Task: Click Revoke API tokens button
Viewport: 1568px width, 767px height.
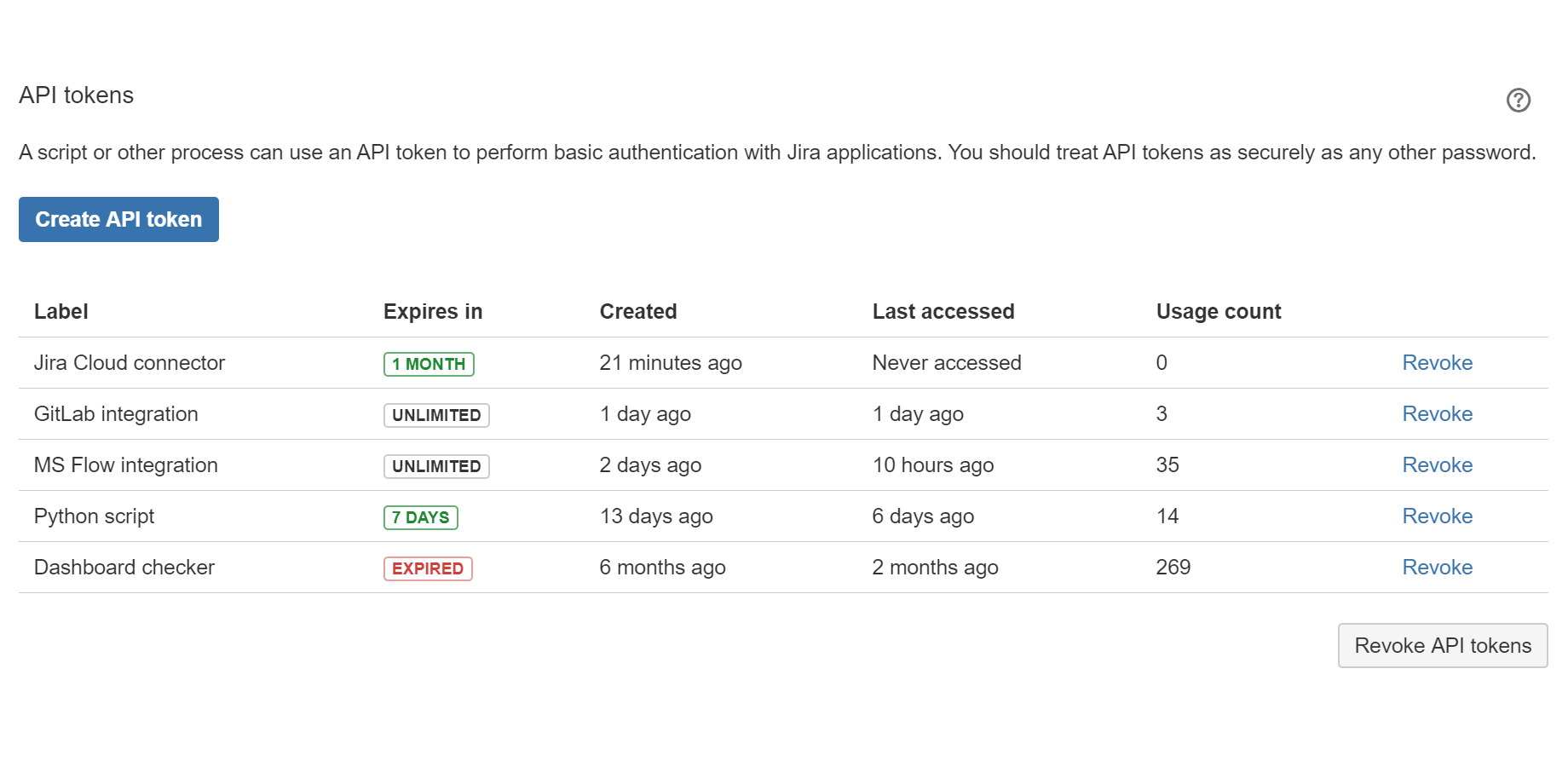Action: coord(1442,645)
